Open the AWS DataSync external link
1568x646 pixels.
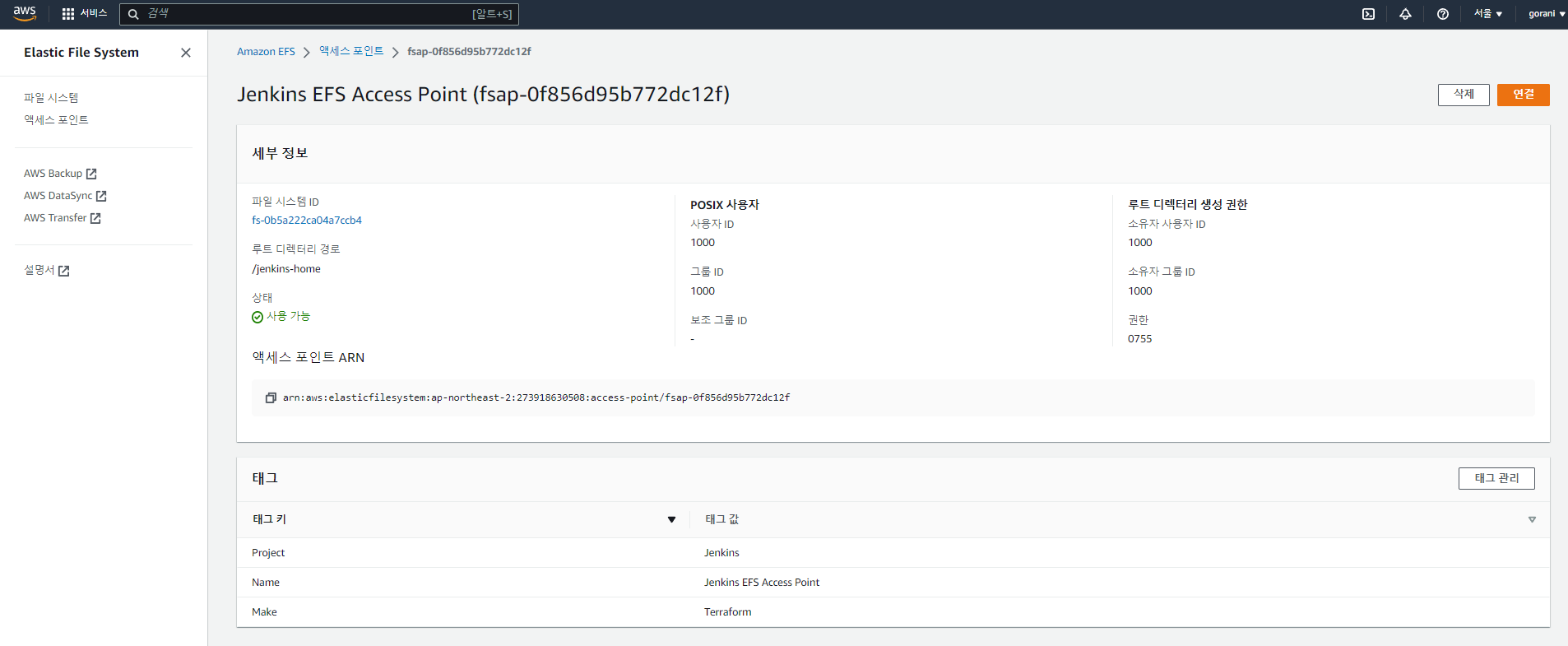65,196
